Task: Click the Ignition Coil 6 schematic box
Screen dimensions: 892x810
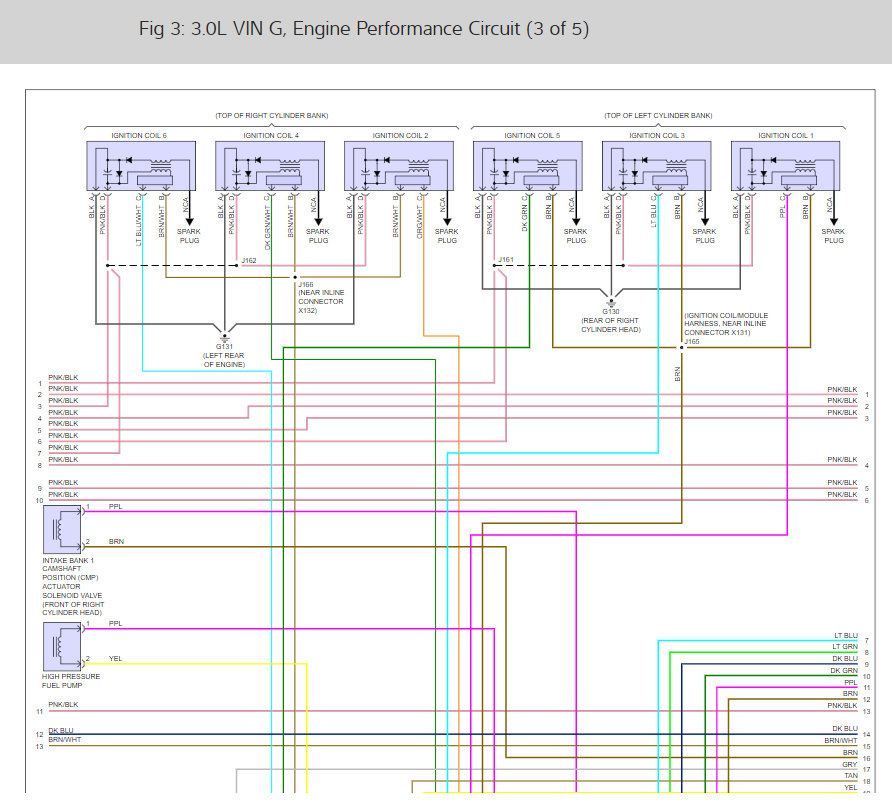Action: click(x=141, y=166)
